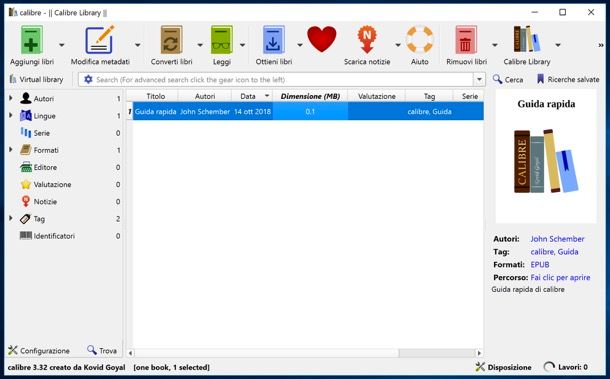This screenshot has width=610, height=379.
Task: Open the Modifica metadati dropdown arrow
Action: [137, 45]
